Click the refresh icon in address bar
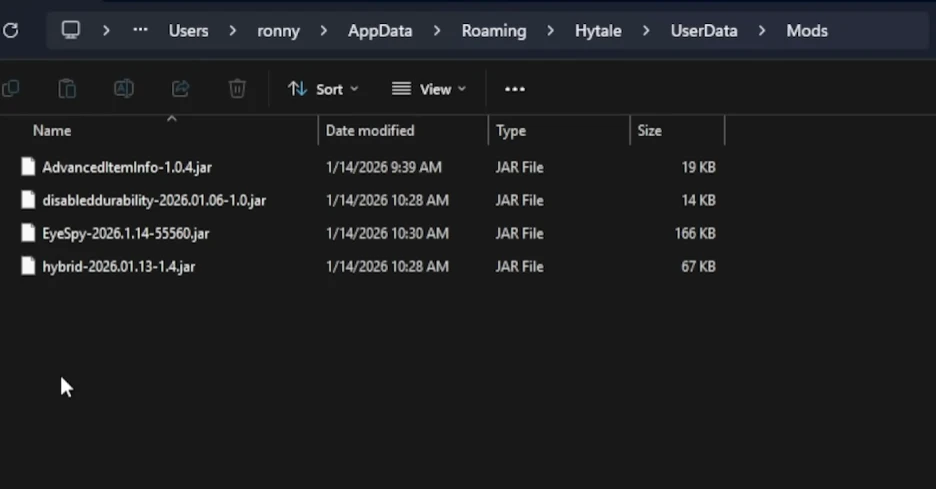 click(x=10, y=31)
